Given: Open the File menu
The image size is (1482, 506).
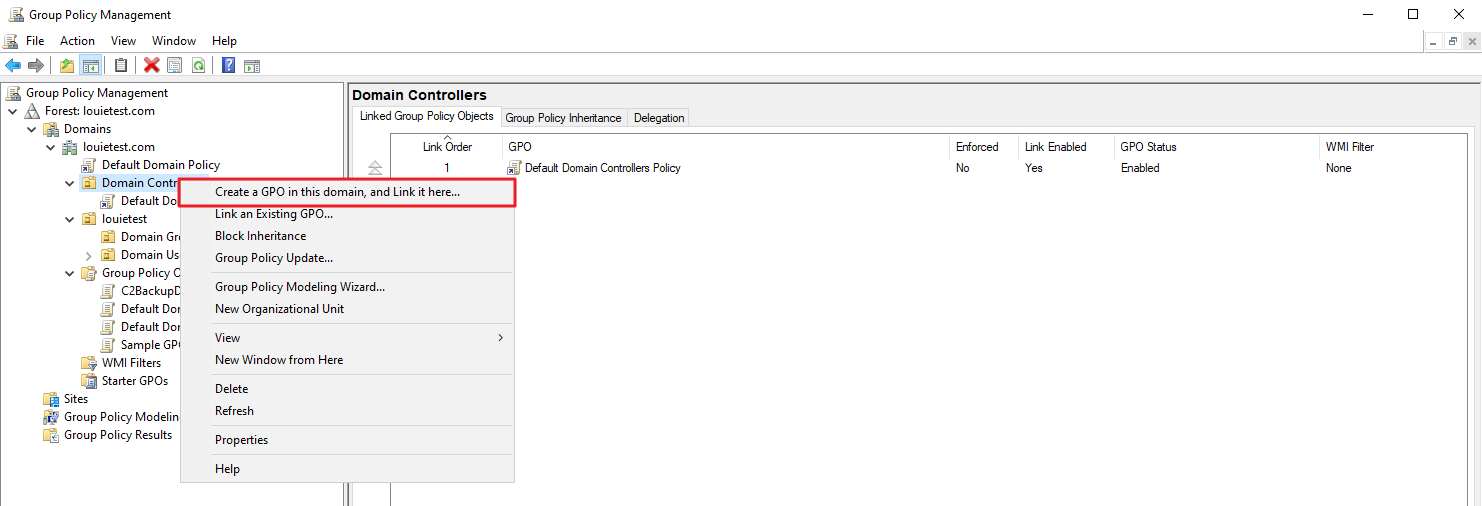Looking at the screenshot, I should (35, 41).
